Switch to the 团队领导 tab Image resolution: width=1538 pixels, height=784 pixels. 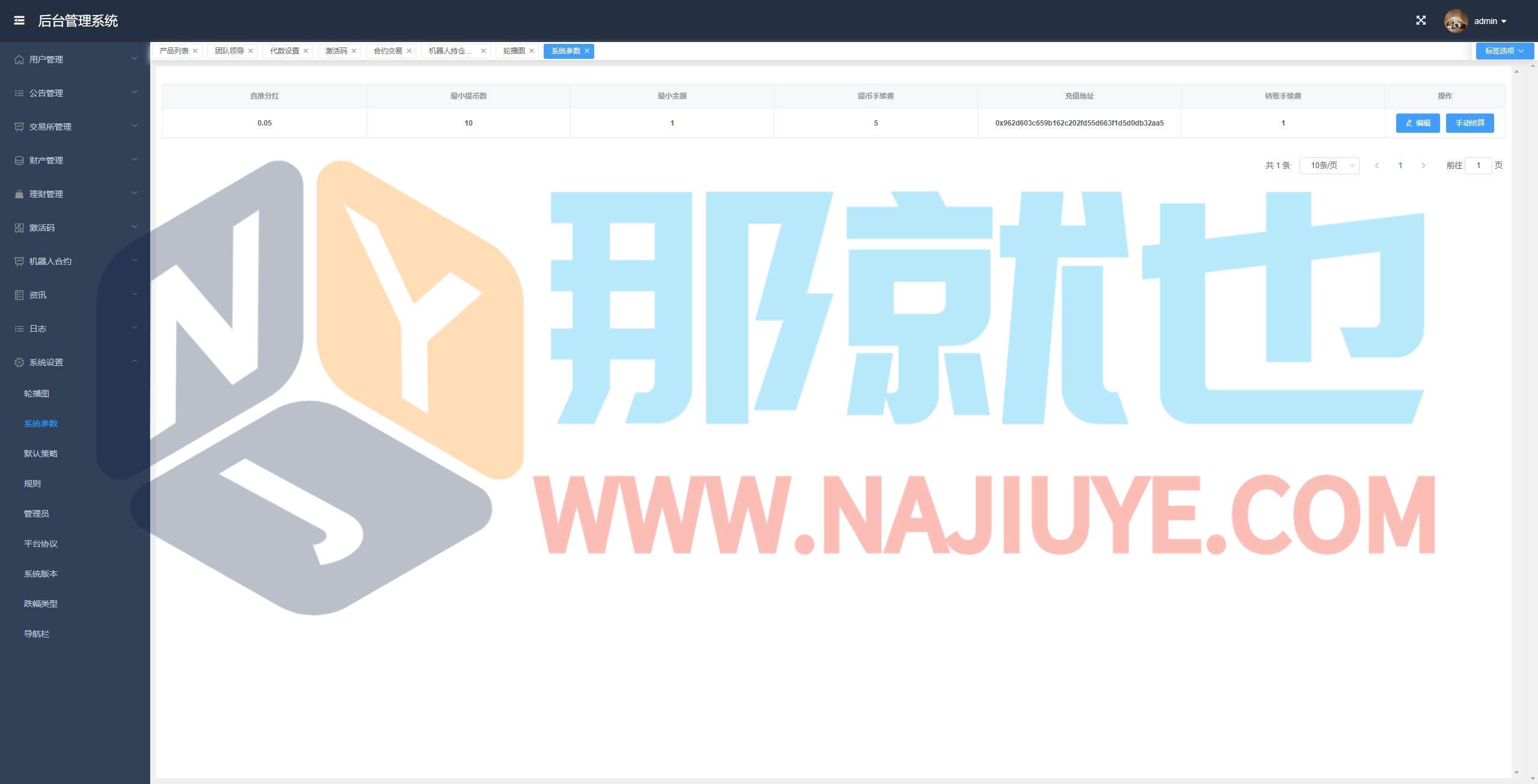tap(229, 51)
